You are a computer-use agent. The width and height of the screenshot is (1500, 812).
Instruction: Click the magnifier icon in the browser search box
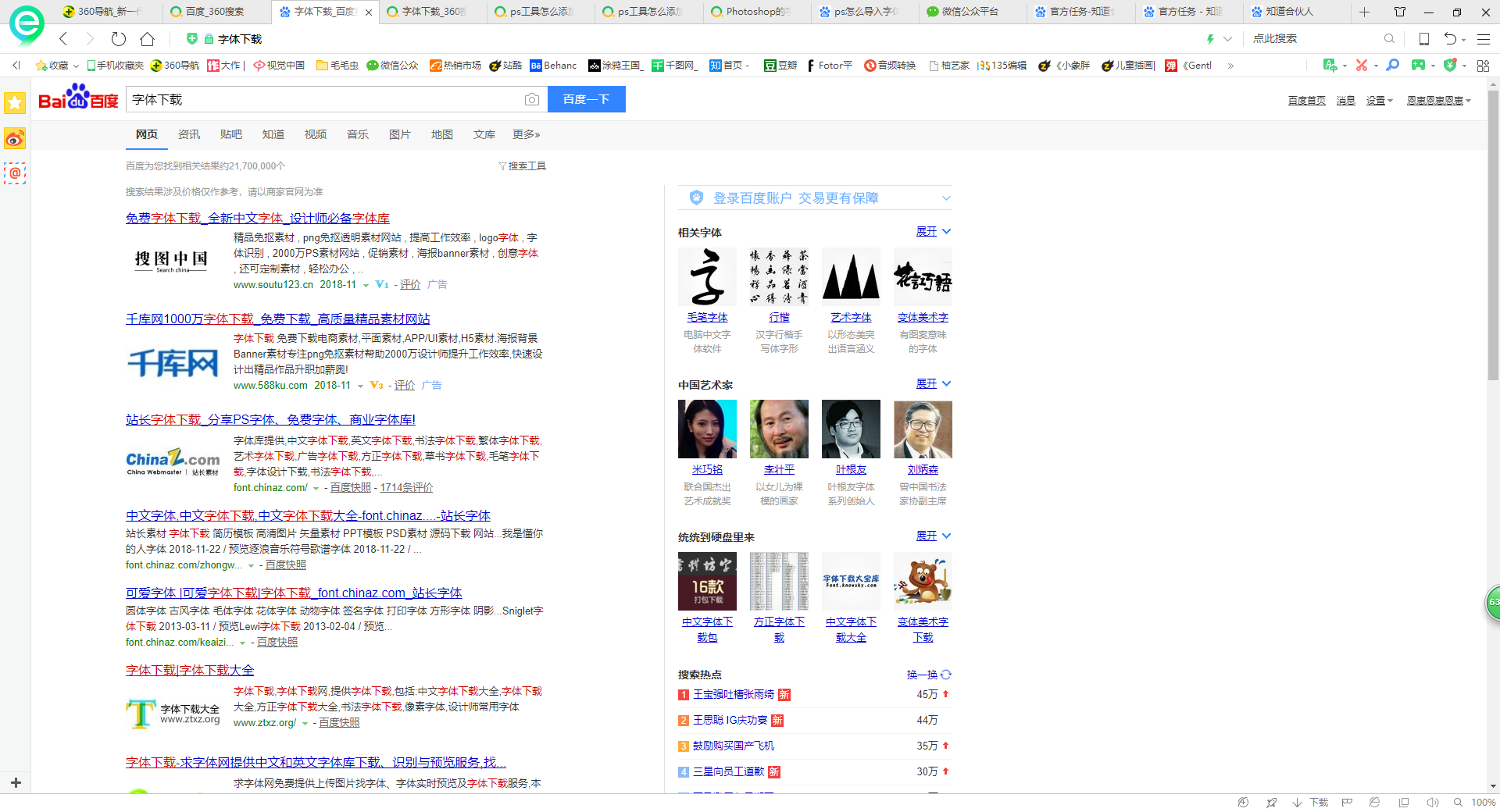coord(1389,38)
